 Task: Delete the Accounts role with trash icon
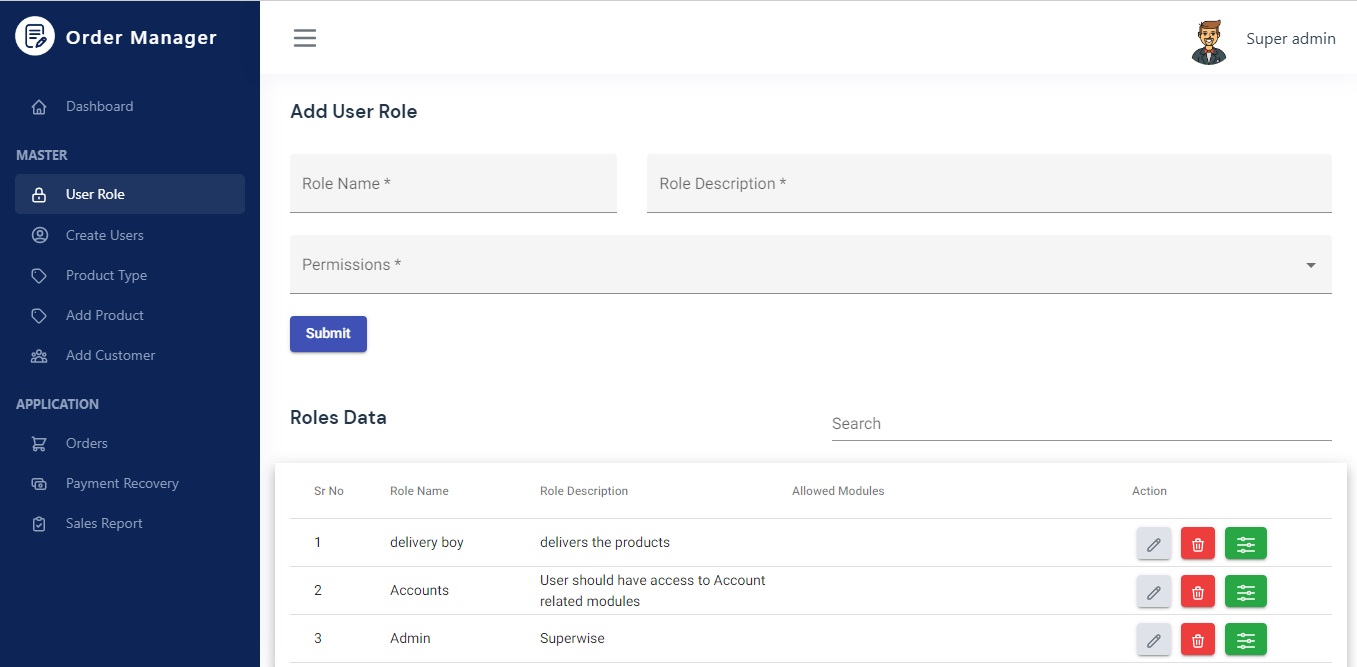coord(1197,591)
